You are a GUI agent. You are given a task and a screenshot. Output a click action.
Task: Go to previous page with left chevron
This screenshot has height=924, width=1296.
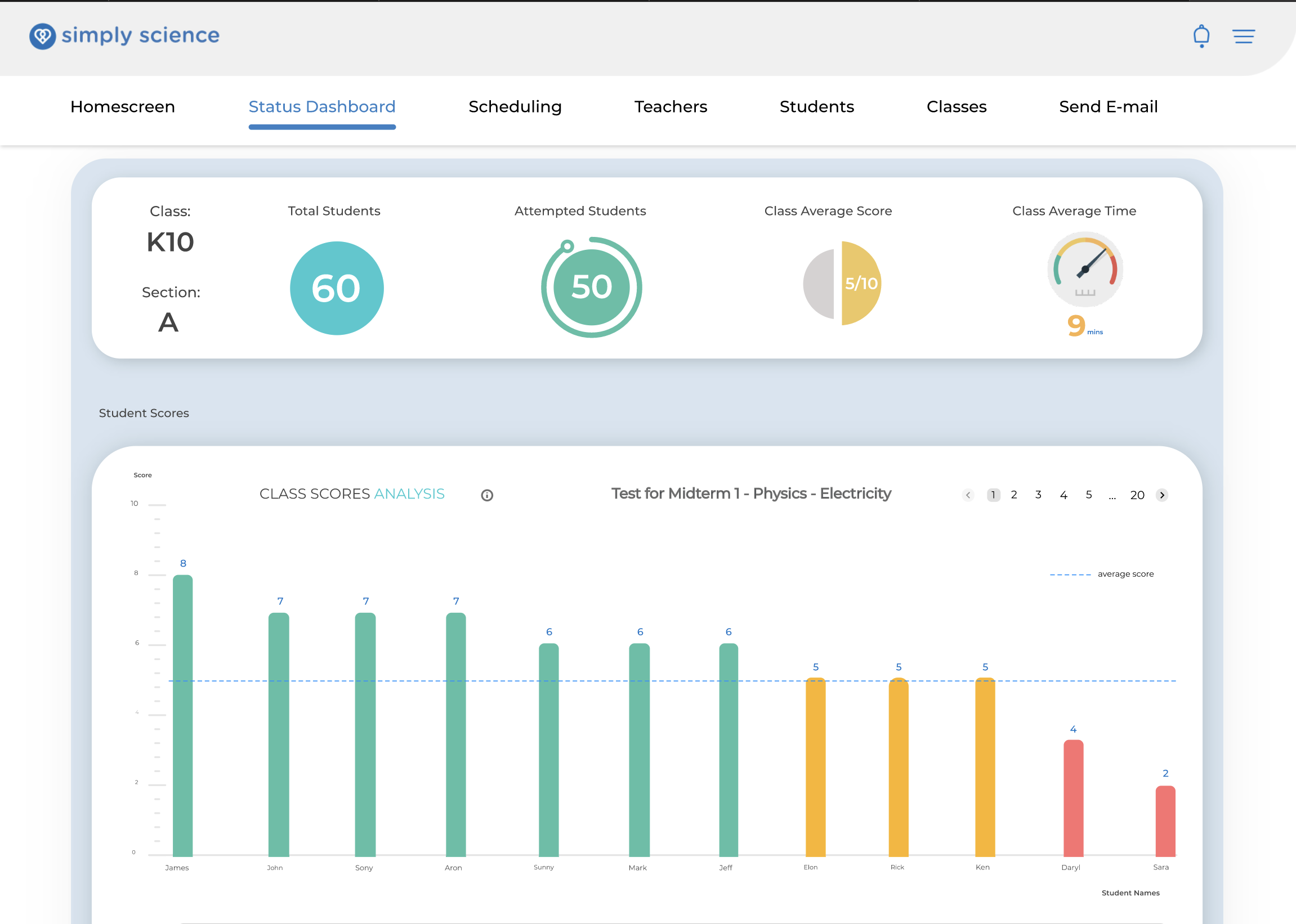coord(968,495)
